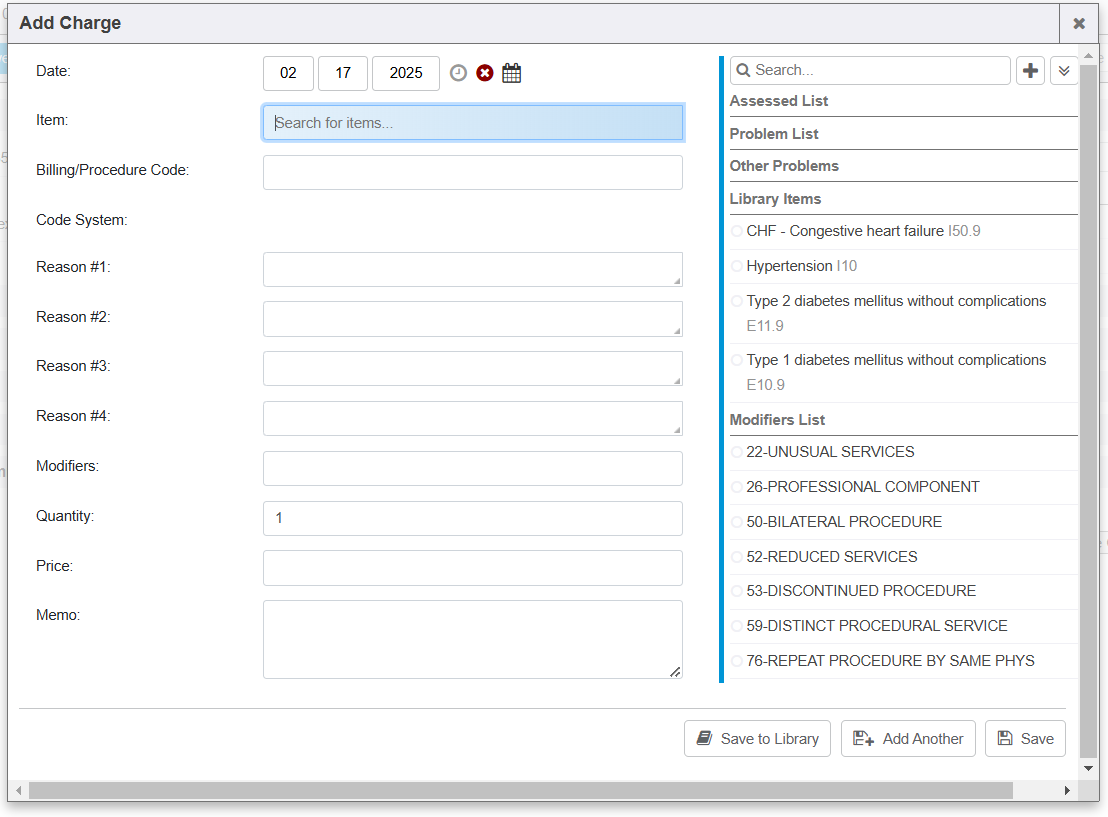The height and width of the screenshot is (817, 1108).
Task: Expand the Assessed List section
Action: [x=779, y=101]
